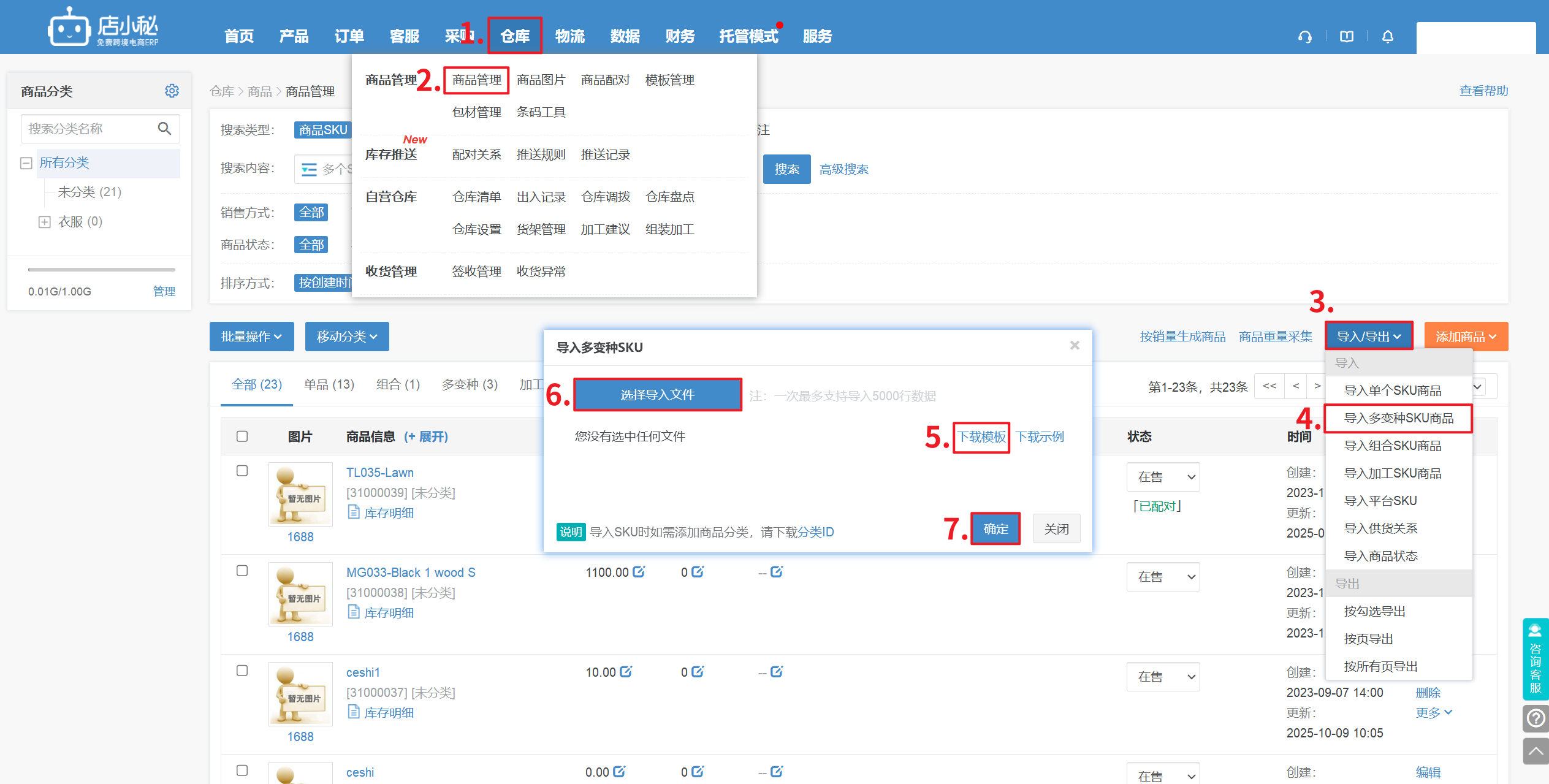Screen dimensions: 1549x784
Task: Click inventory detail document icon for TL035-Lawn
Action: coord(354,512)
